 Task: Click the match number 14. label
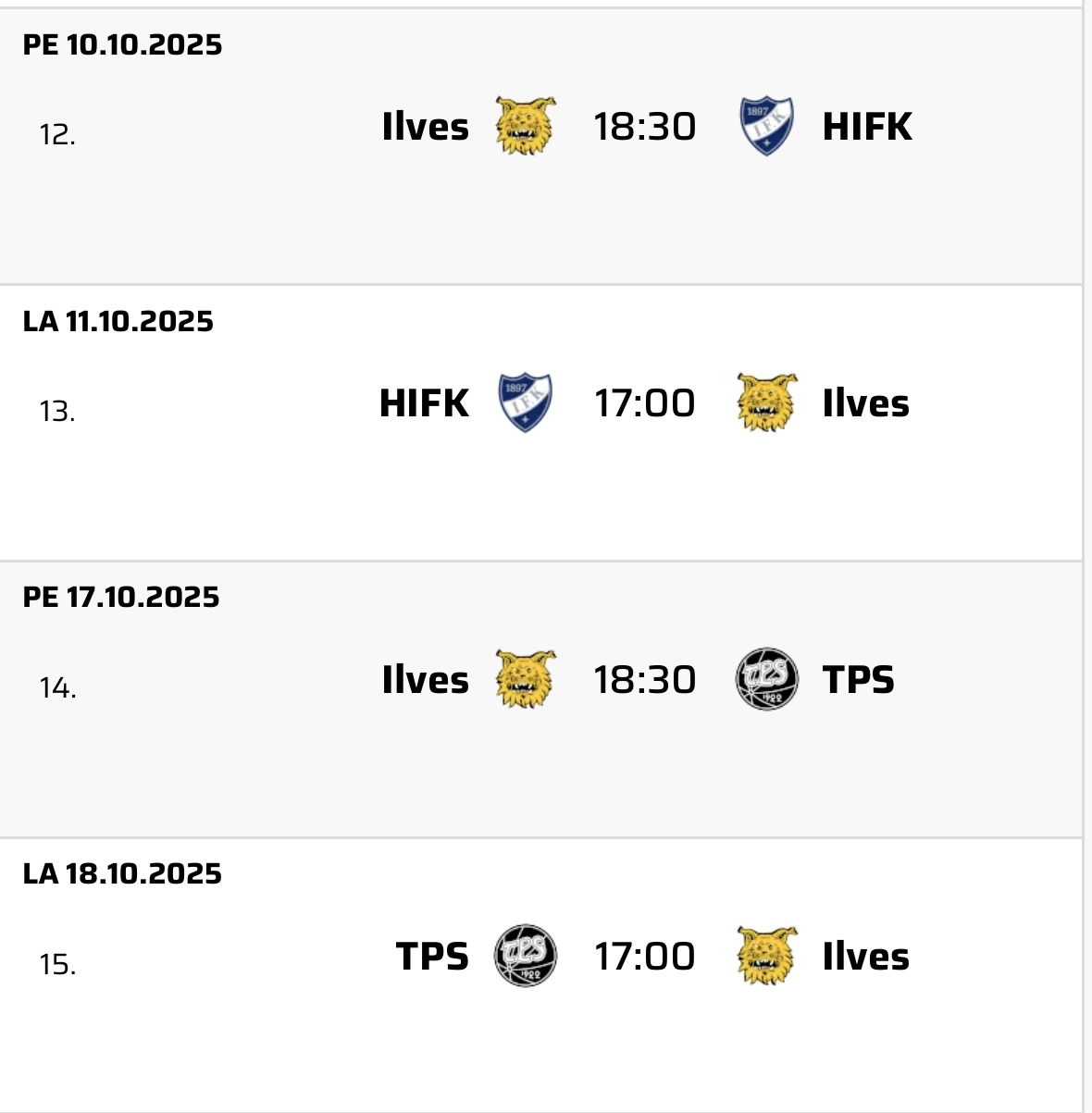pyautogui.click(x=57, y=687)
